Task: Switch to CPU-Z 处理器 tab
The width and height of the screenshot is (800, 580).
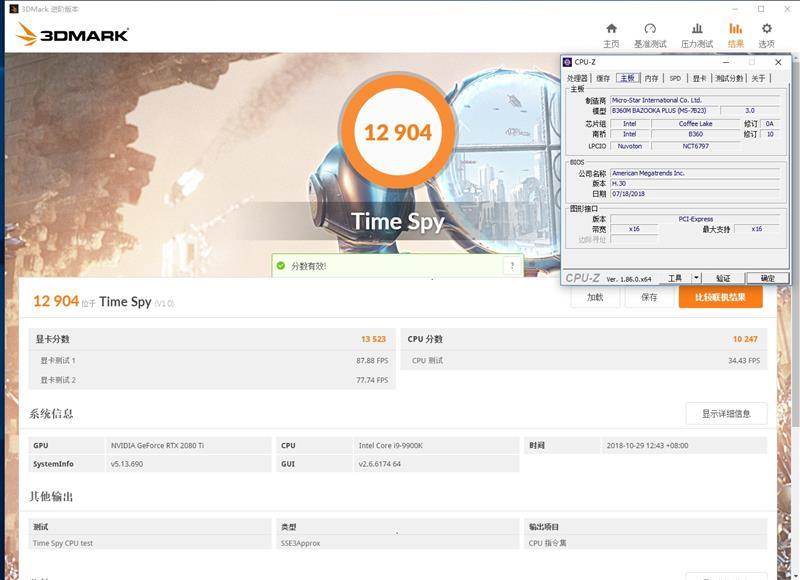Action: tap(578, 78)
